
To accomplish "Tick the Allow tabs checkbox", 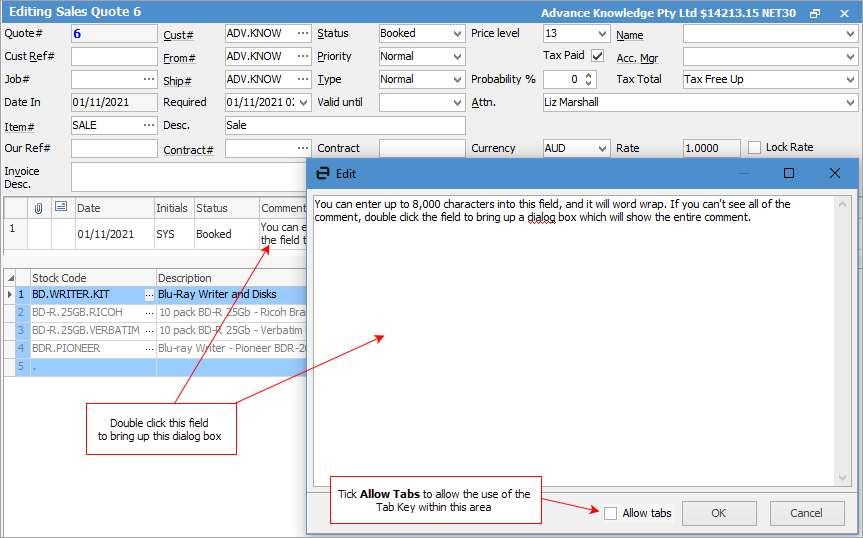I will [610, 513].
